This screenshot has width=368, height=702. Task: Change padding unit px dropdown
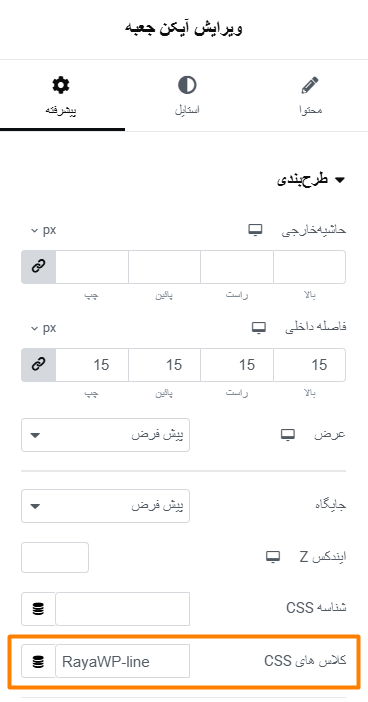point(43,328)
